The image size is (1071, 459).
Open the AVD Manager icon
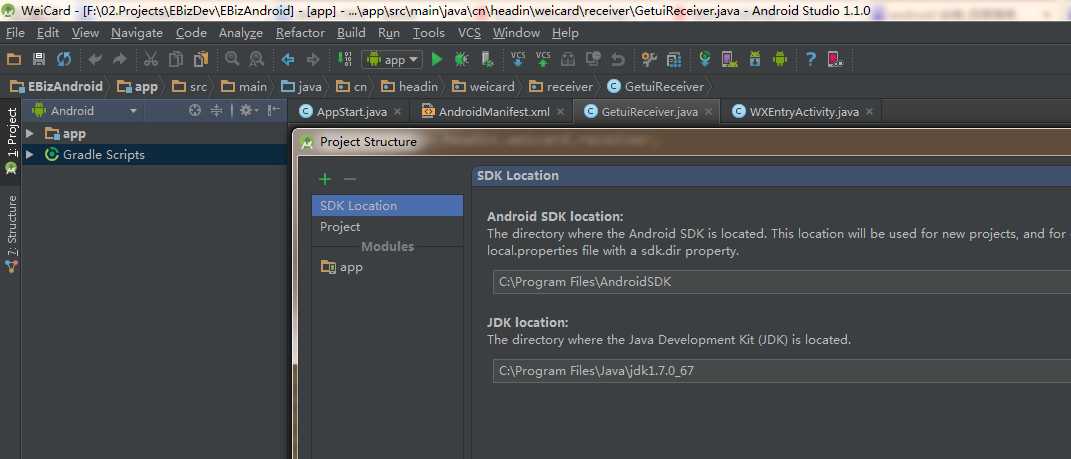tap(729, 60)
